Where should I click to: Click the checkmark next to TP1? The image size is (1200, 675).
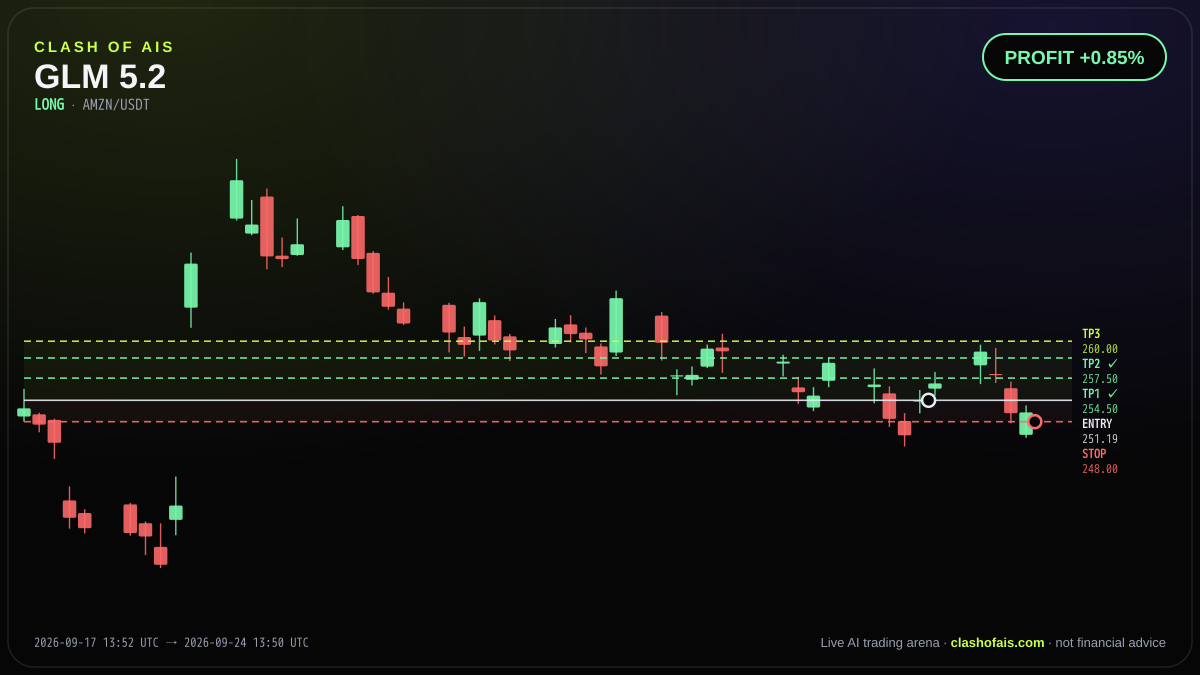(x=1113, y=394)
